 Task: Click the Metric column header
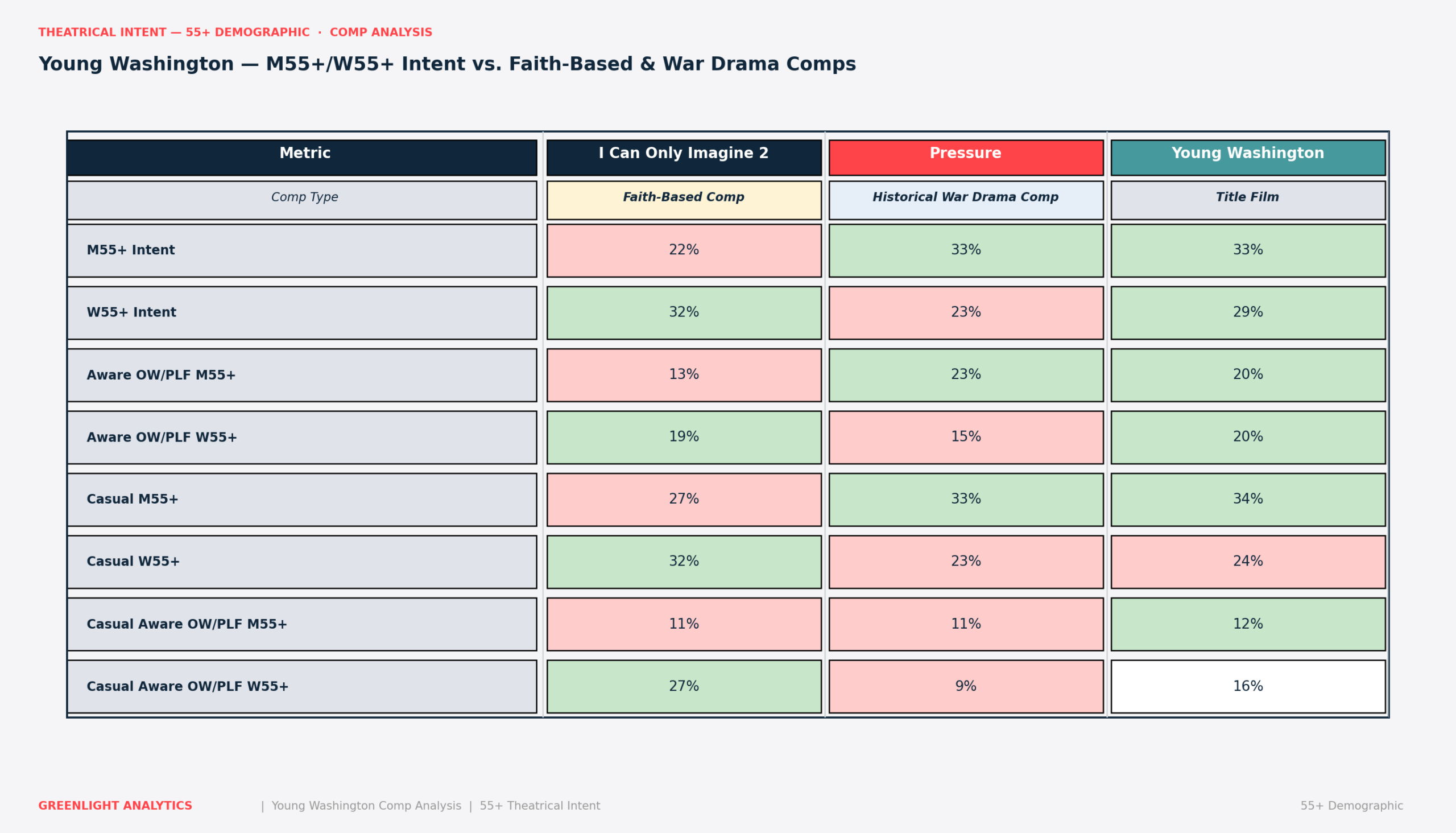pos(302,158)
